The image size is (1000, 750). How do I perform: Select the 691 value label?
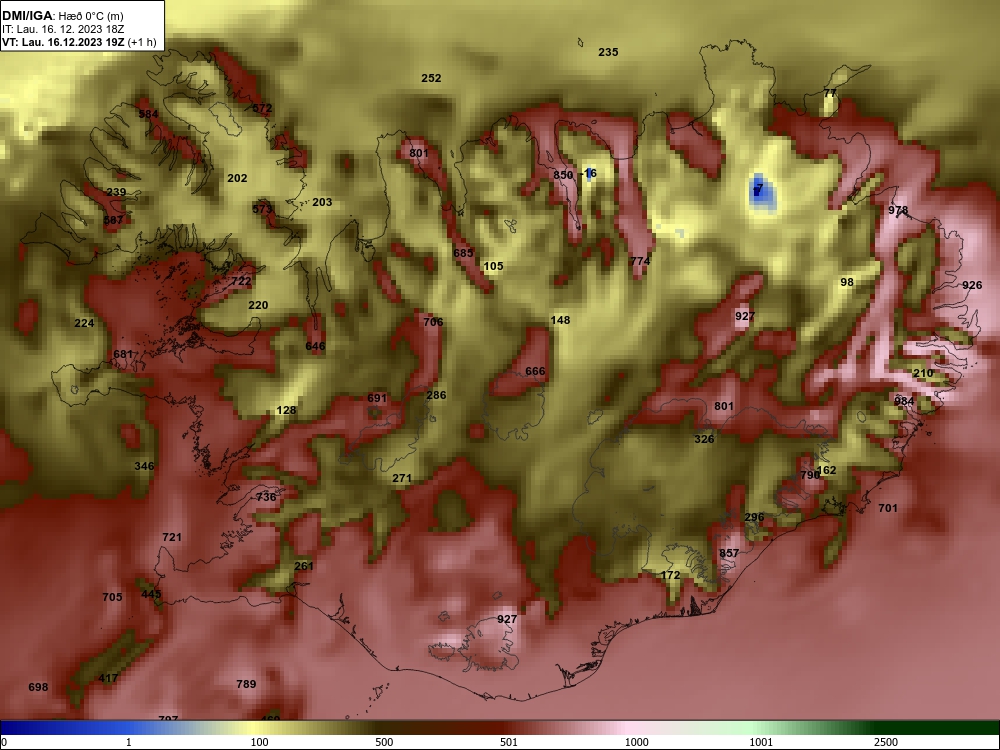coord(377,399)
